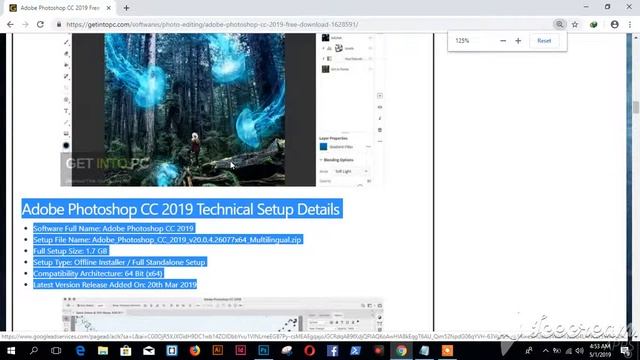This screenshot has width=640, height=360.
Task: Open File Explorer from the taskbar
Action: click(103, 351)
